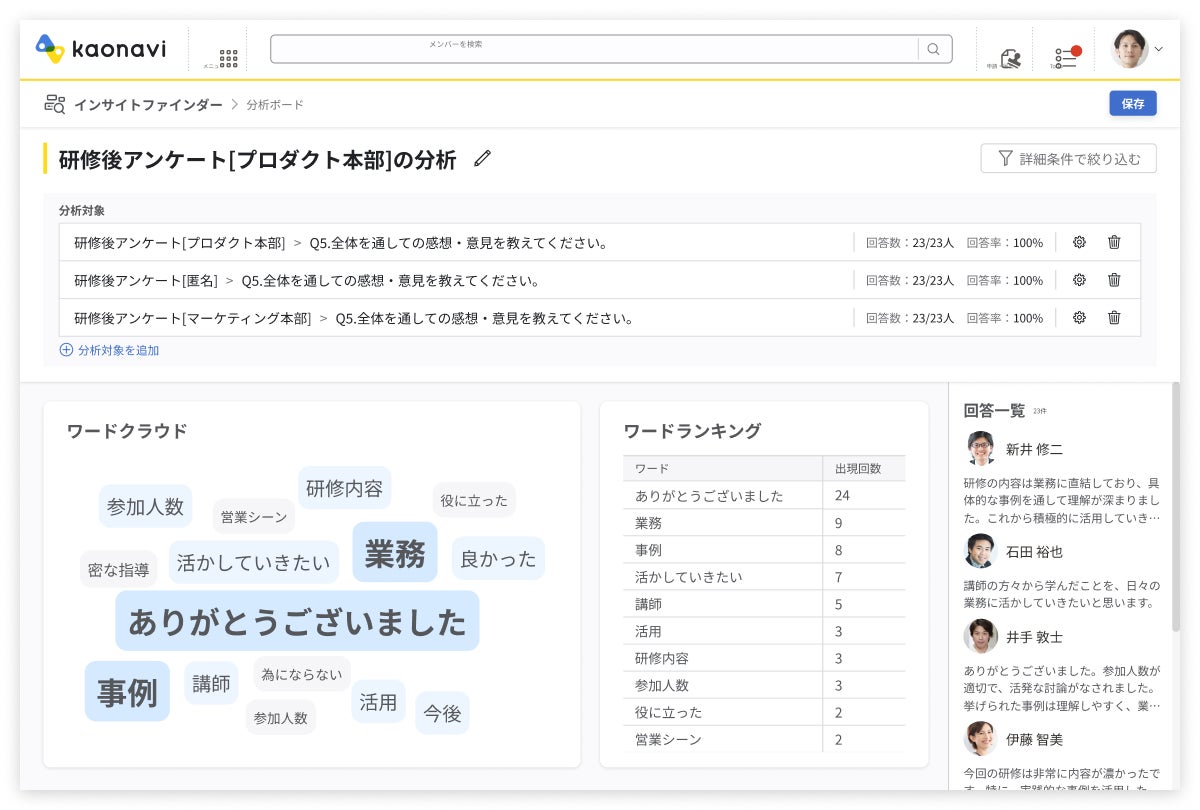
Task: Select 研修後アンケート[マーケティング本部] target row text
Action: 354,318
